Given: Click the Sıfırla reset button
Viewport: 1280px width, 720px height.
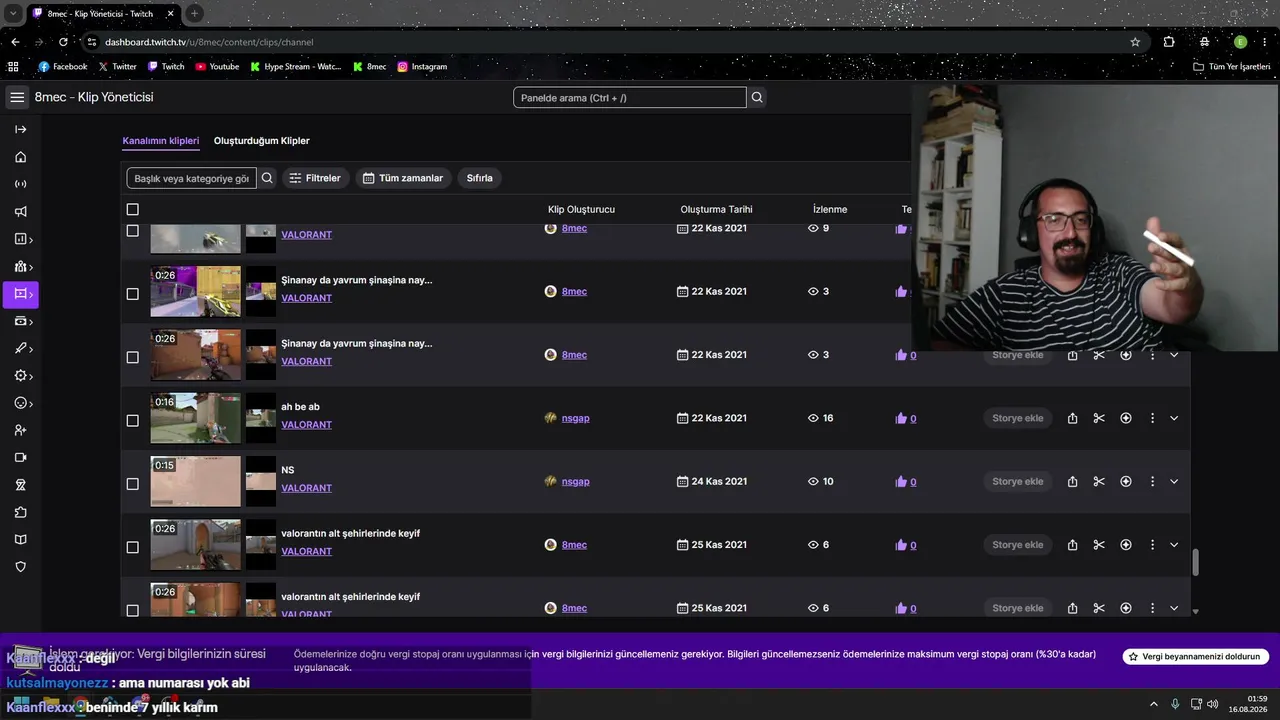Looking at the screenshot, I should 480,178.
